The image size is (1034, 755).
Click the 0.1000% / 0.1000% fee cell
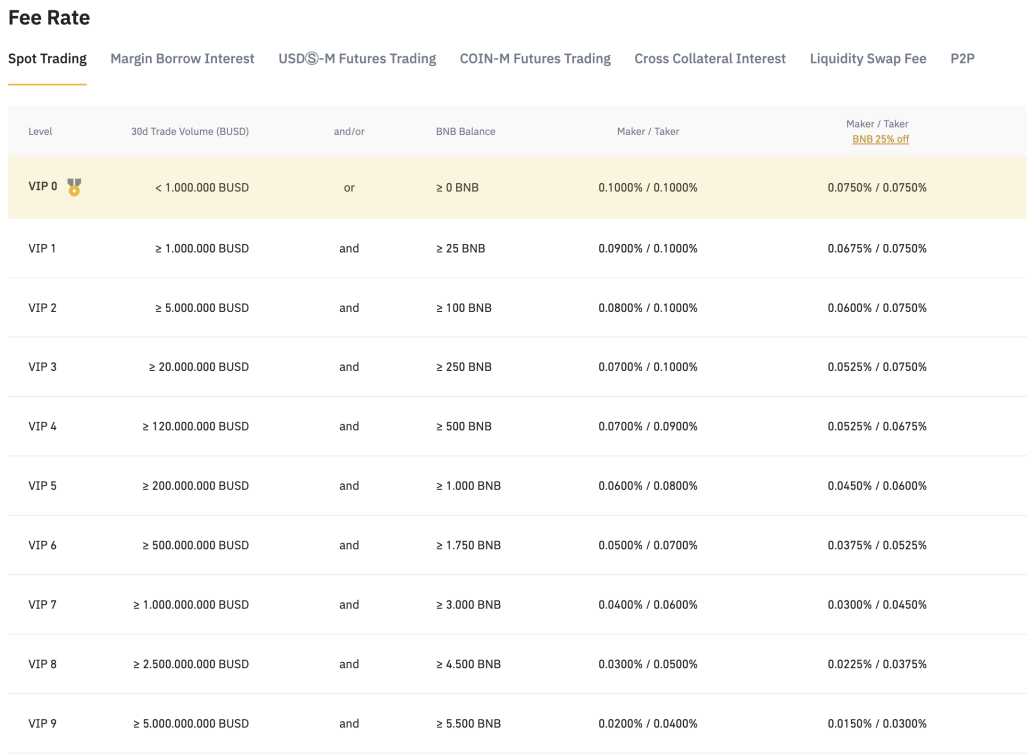pos(648,188)
